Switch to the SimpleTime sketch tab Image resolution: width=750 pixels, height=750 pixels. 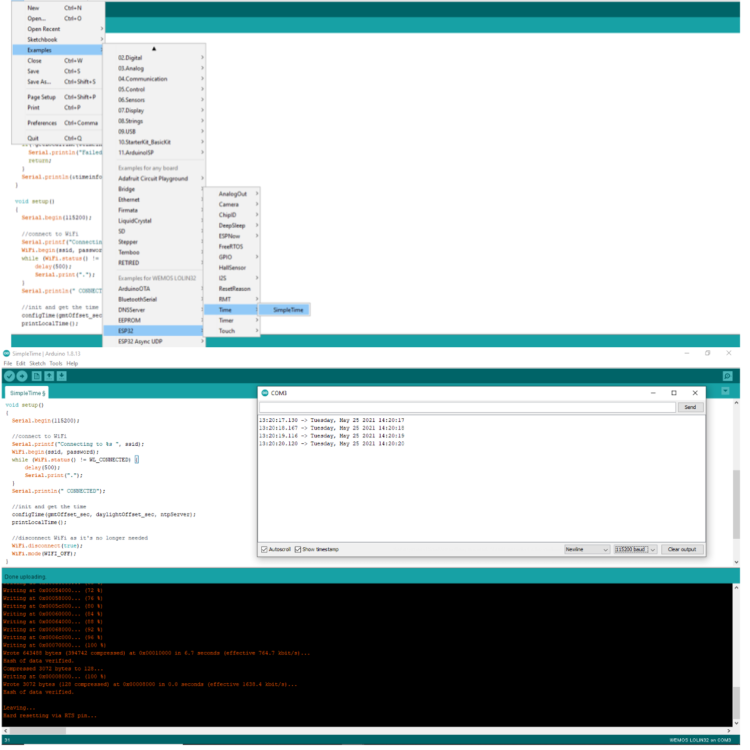pos(27,393)
